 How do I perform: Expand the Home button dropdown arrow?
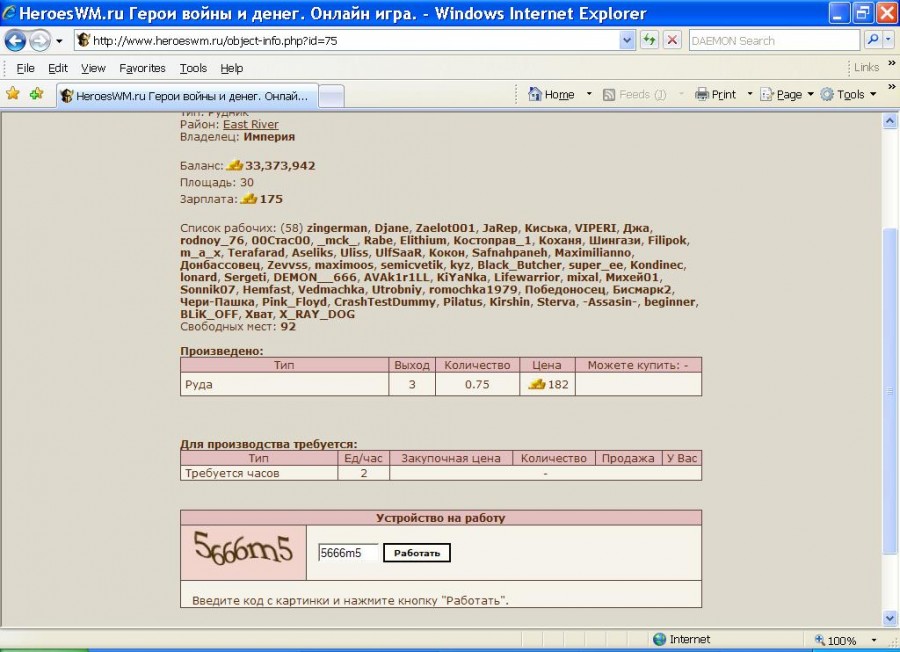click(589, 94)
